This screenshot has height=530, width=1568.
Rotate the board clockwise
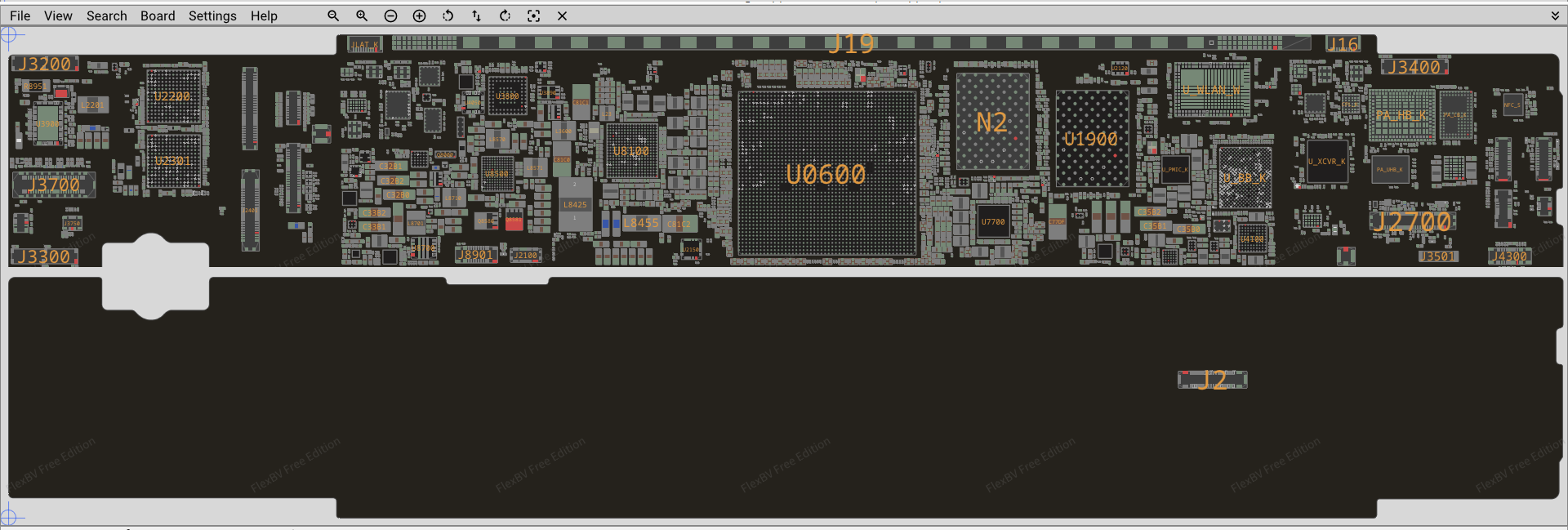[x=505, y=16]
